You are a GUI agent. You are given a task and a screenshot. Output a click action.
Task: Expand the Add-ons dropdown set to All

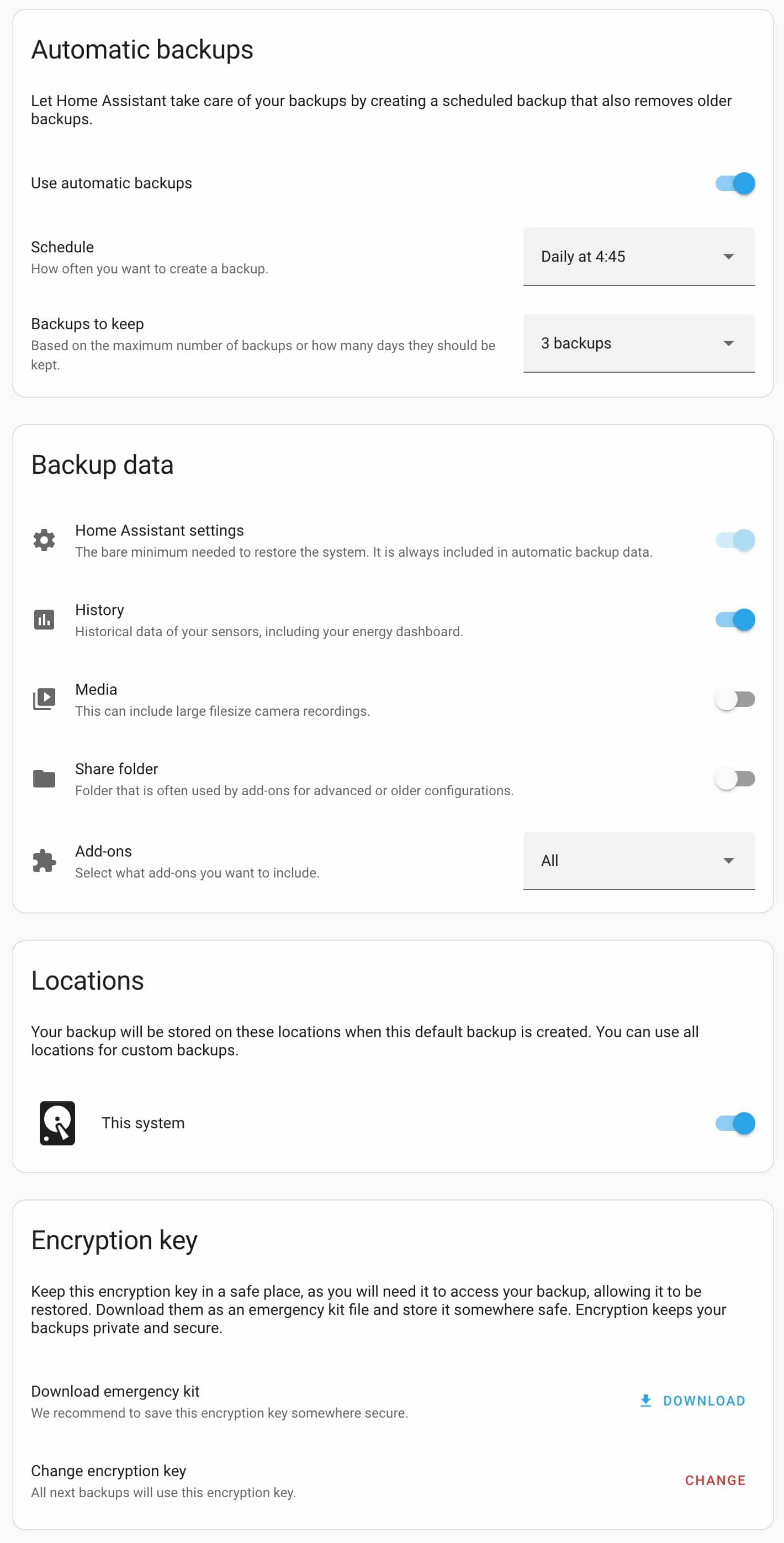pos(639,861)
